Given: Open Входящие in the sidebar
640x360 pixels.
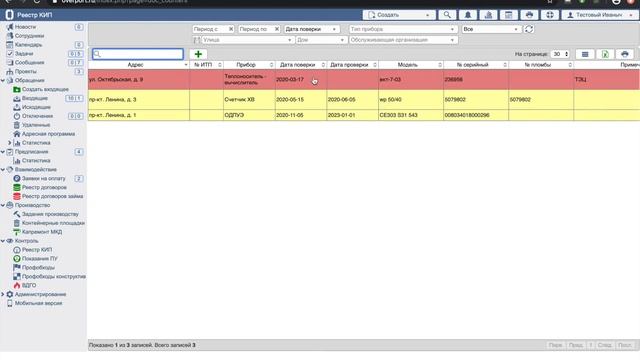Looking at the screenshot, I should point(34,98).
